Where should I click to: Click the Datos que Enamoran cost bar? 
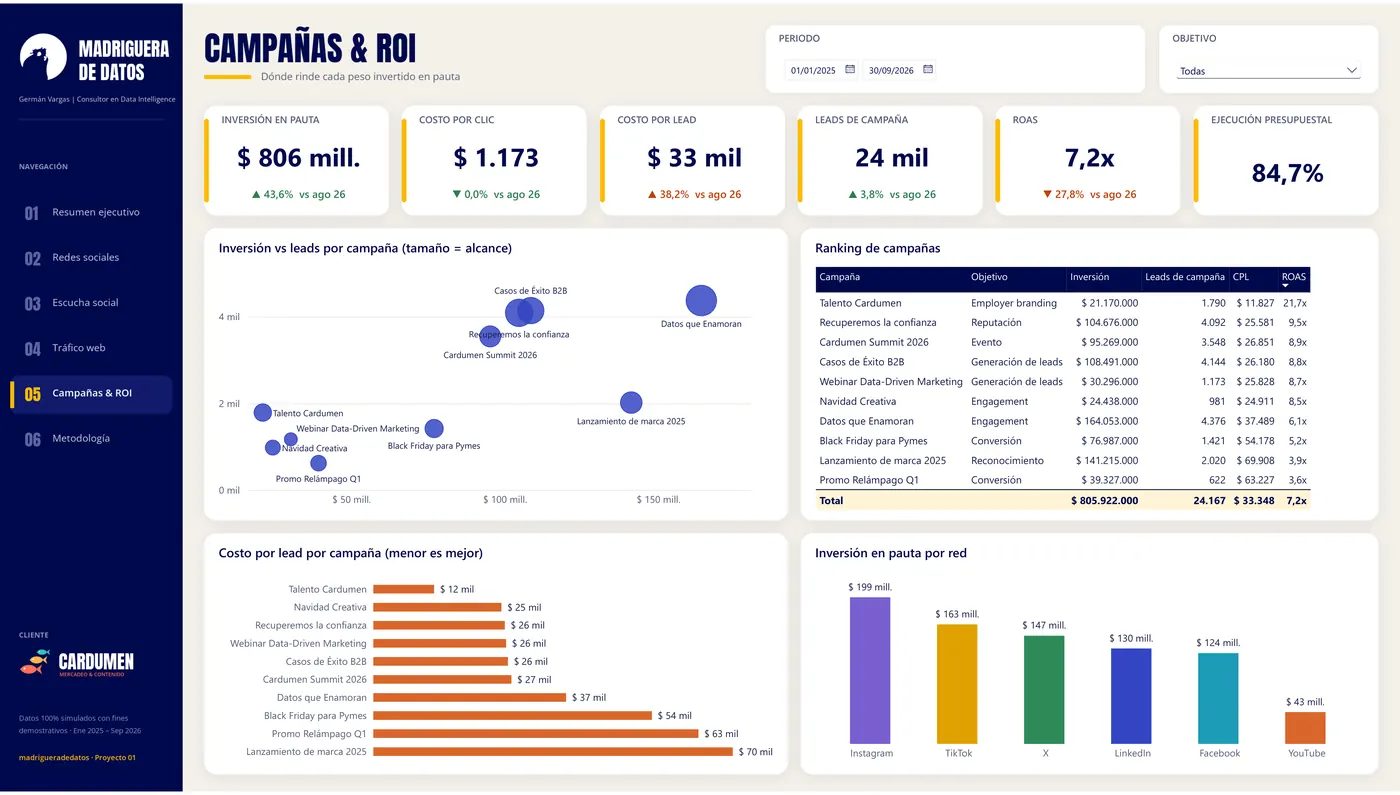point(470,697)
